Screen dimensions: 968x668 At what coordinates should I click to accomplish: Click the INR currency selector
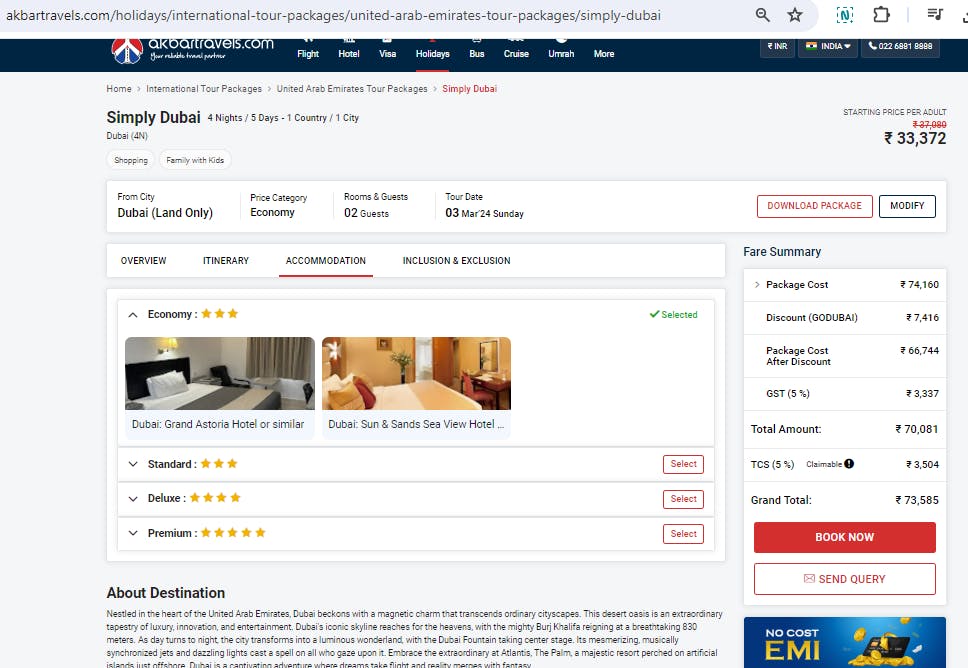[777, 46]
